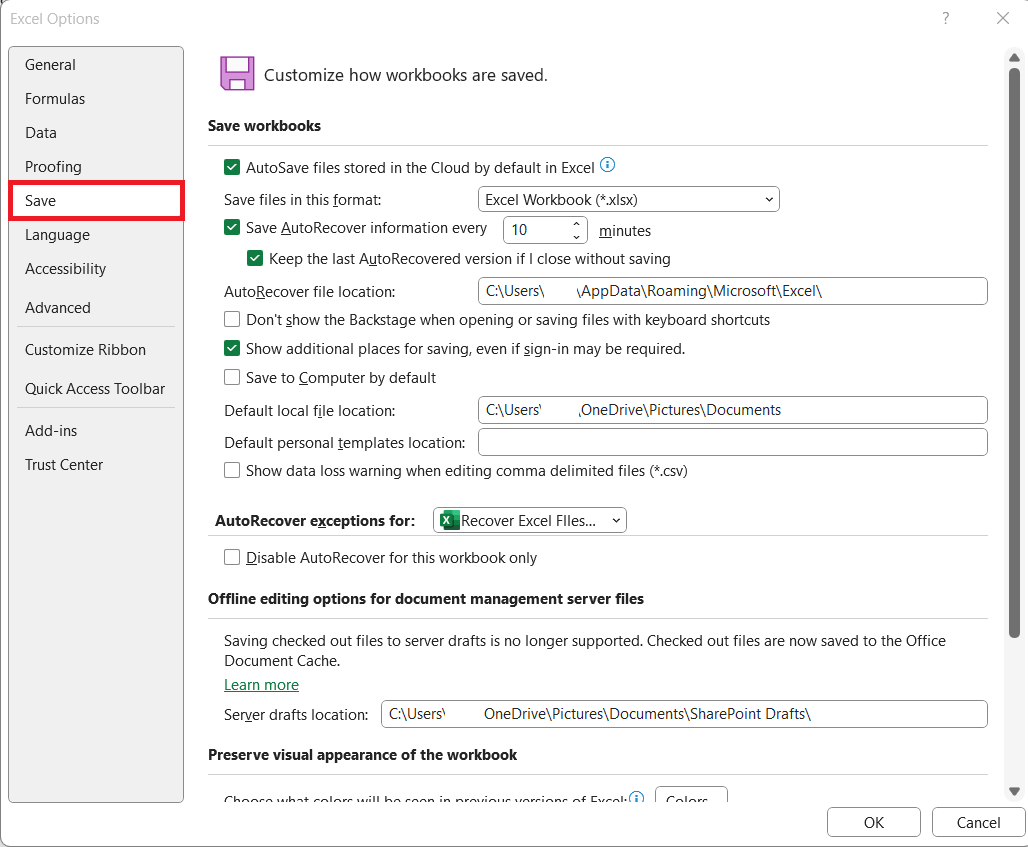1028x847 pixels.
Task: Open Trust Center settings
Action: [x=96, y=465]
